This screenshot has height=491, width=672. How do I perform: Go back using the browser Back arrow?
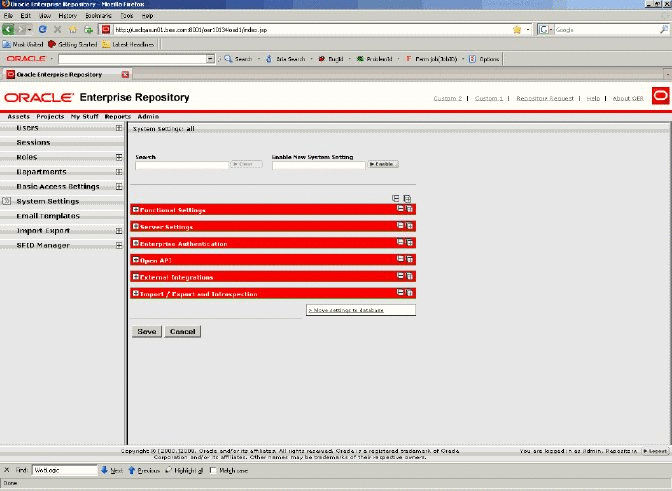(8, 30)
